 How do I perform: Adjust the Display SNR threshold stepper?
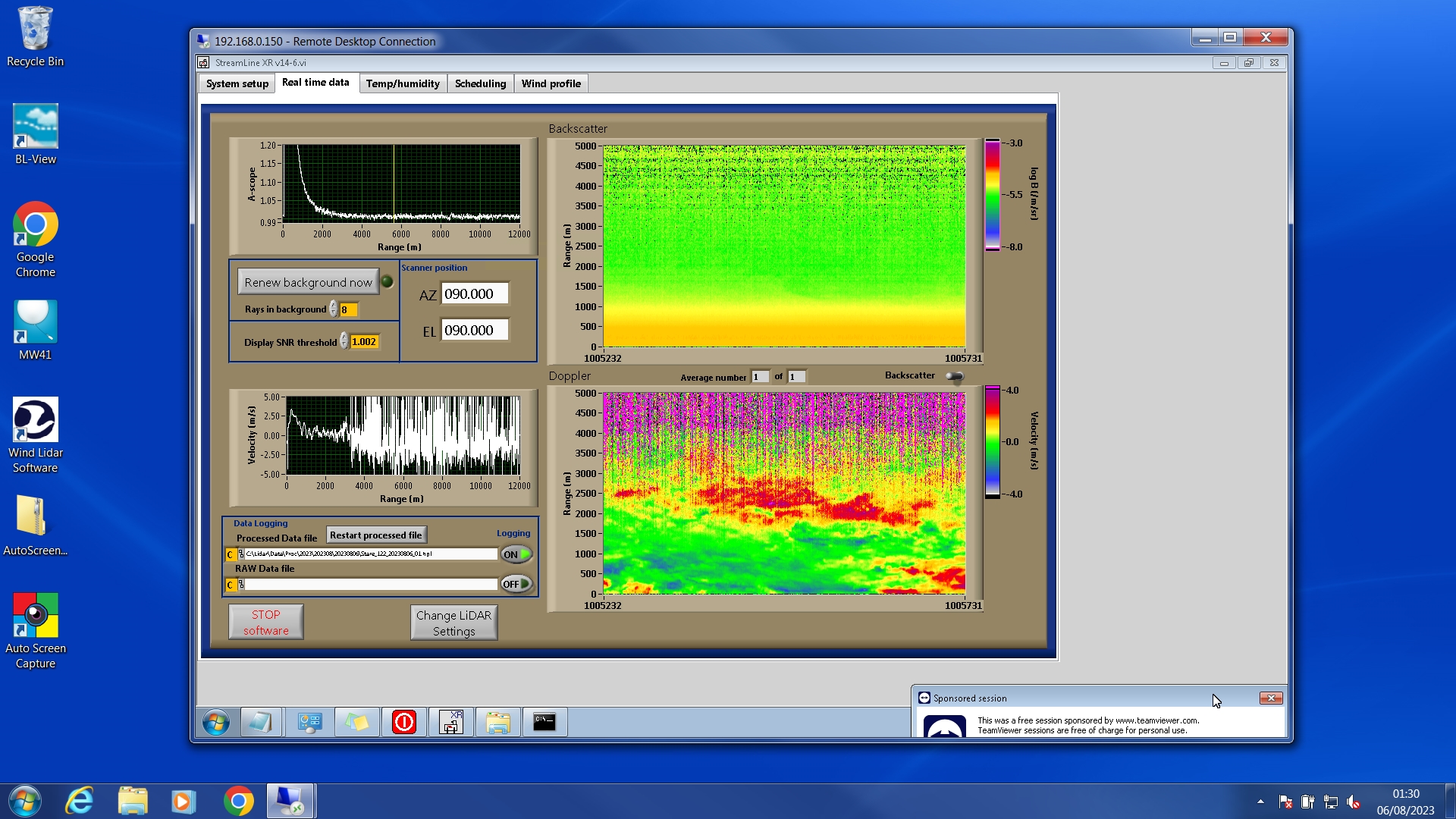(344, 341)
